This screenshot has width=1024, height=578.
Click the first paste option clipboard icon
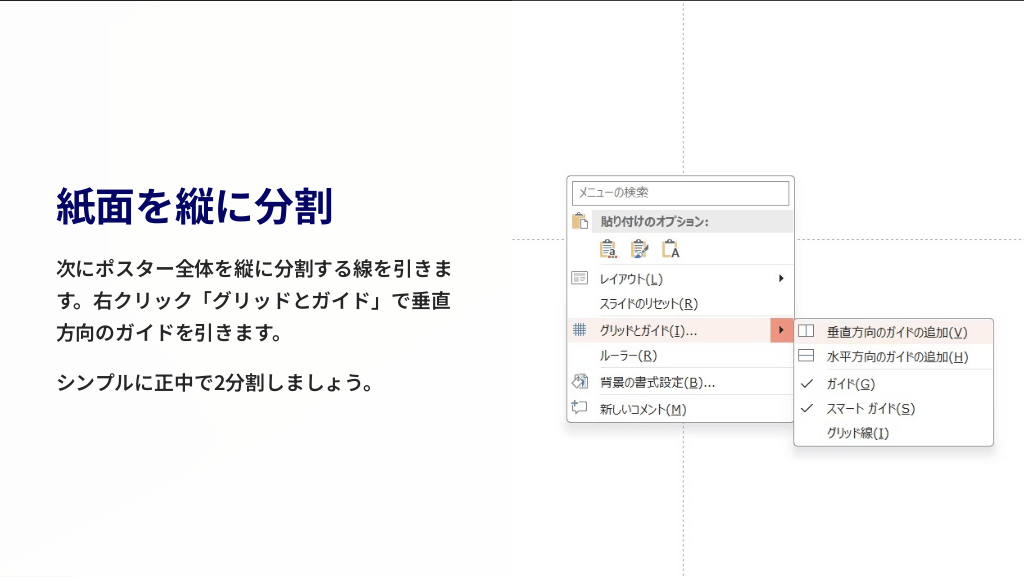607,249
